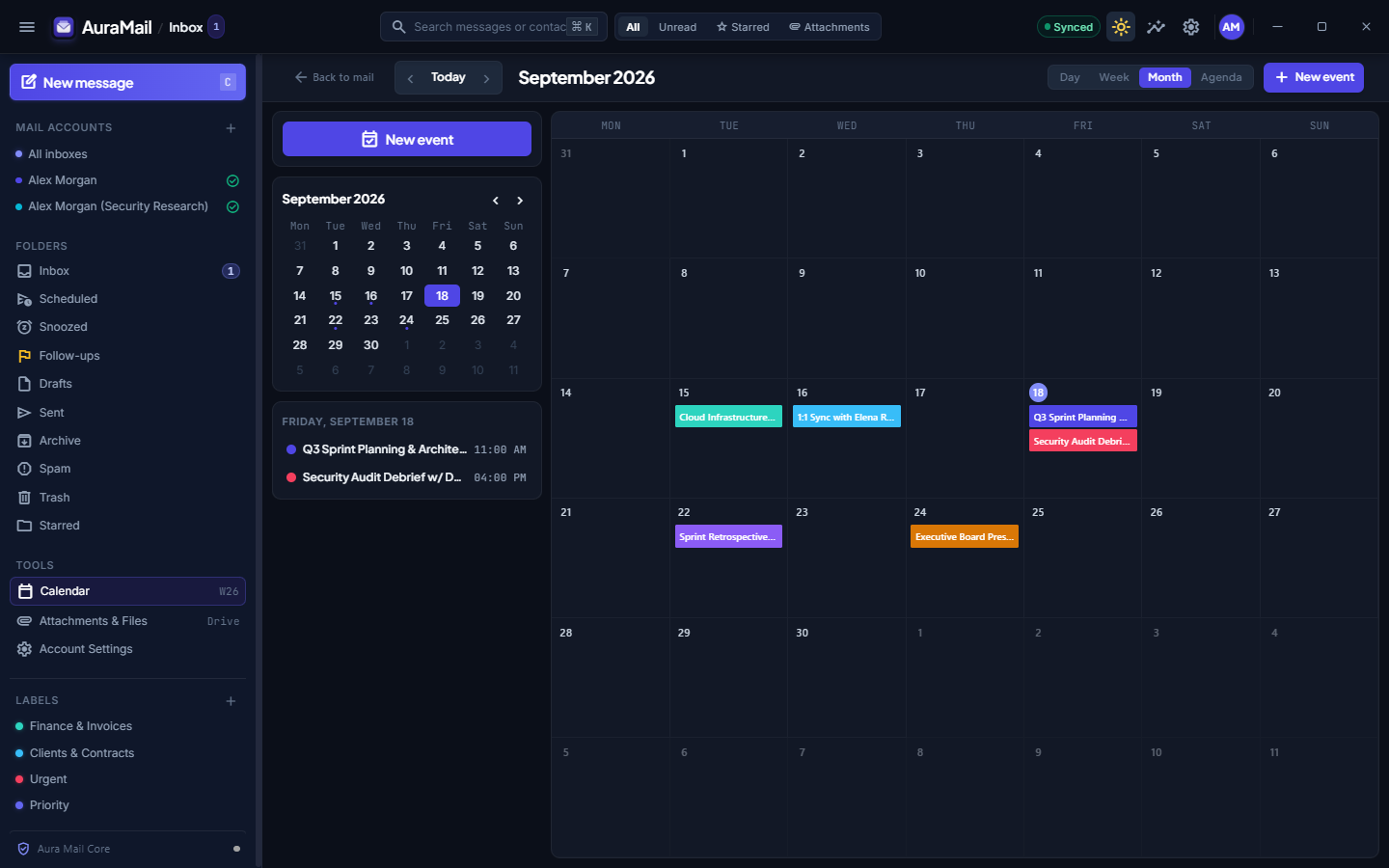This screenshot has width=1389, height=868.
Task: Switch to Day view
Action: click(x=1070, y=77)
